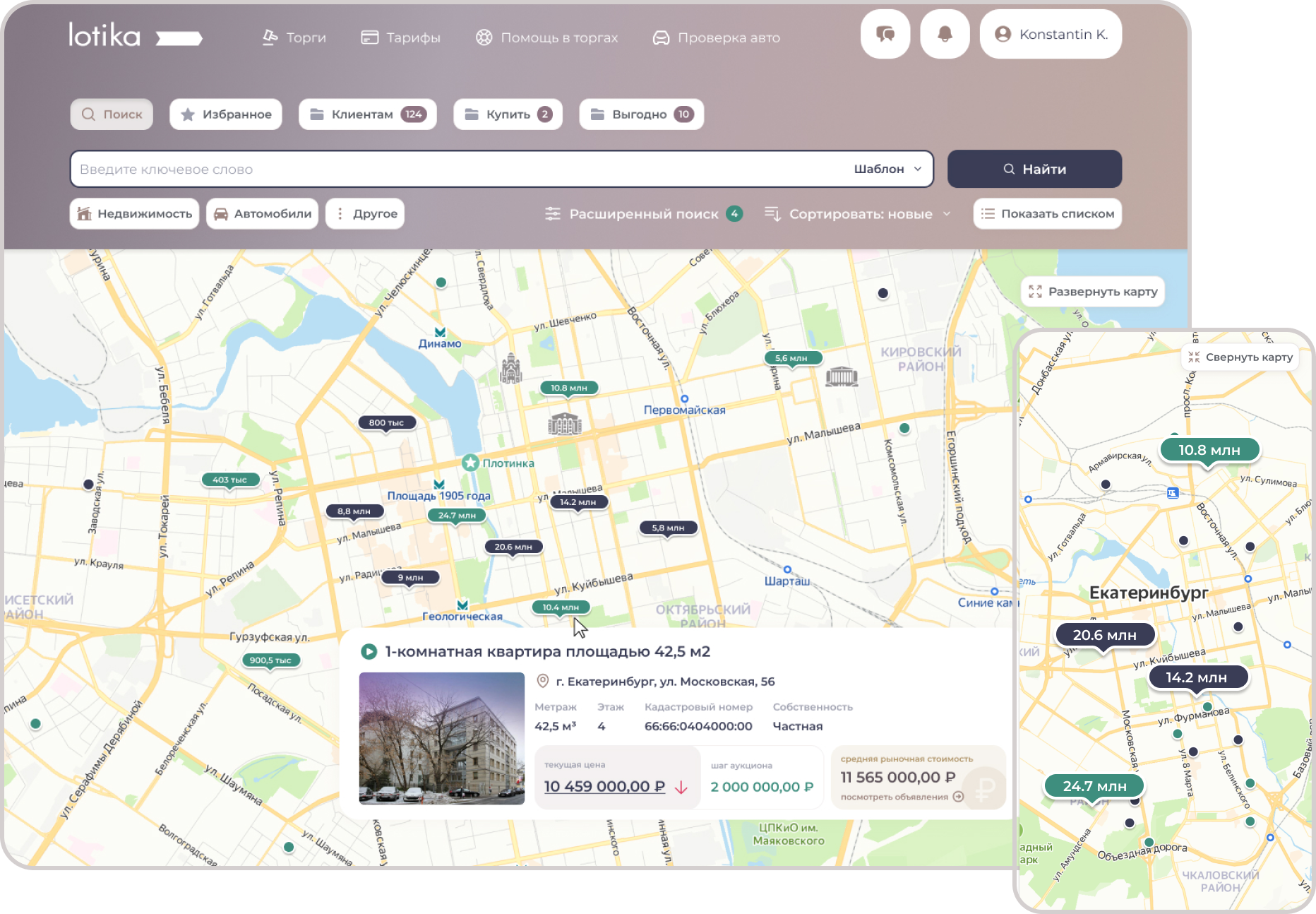
Task: Open the Клиентам folder with 124 items
Action: click(368, 114)
